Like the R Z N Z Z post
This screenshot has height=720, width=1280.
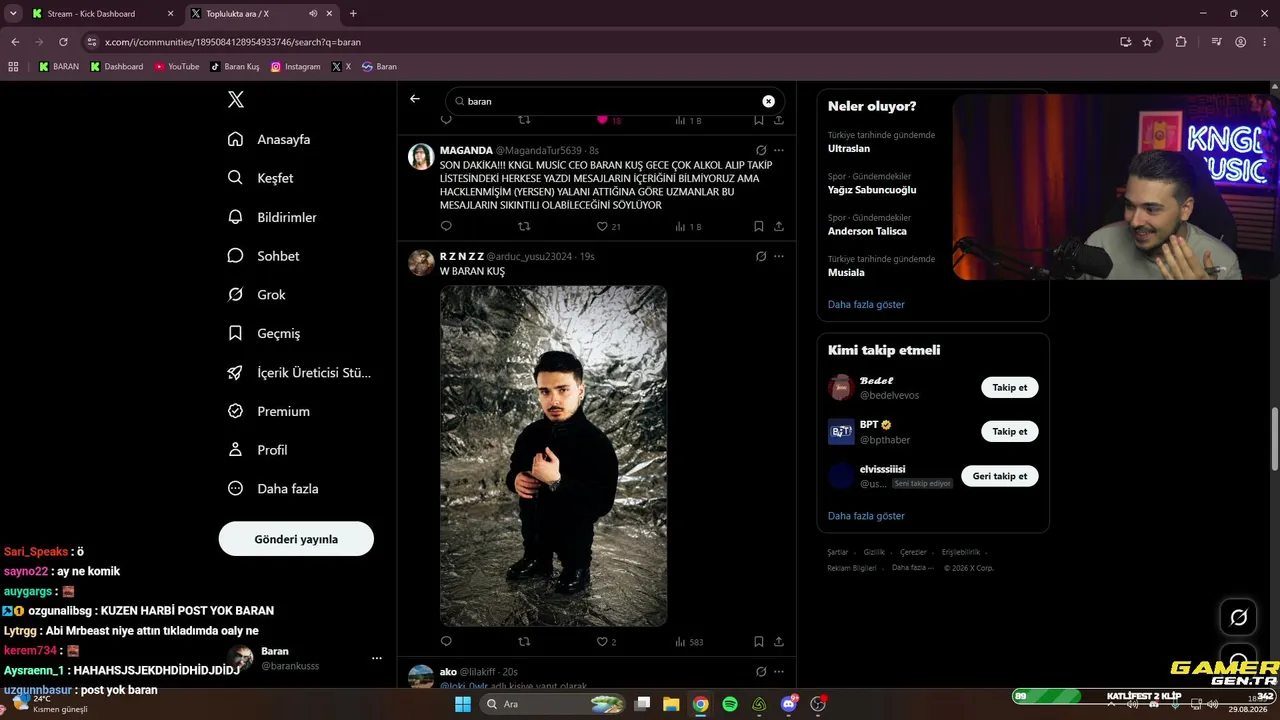click(x=606, y=642)
